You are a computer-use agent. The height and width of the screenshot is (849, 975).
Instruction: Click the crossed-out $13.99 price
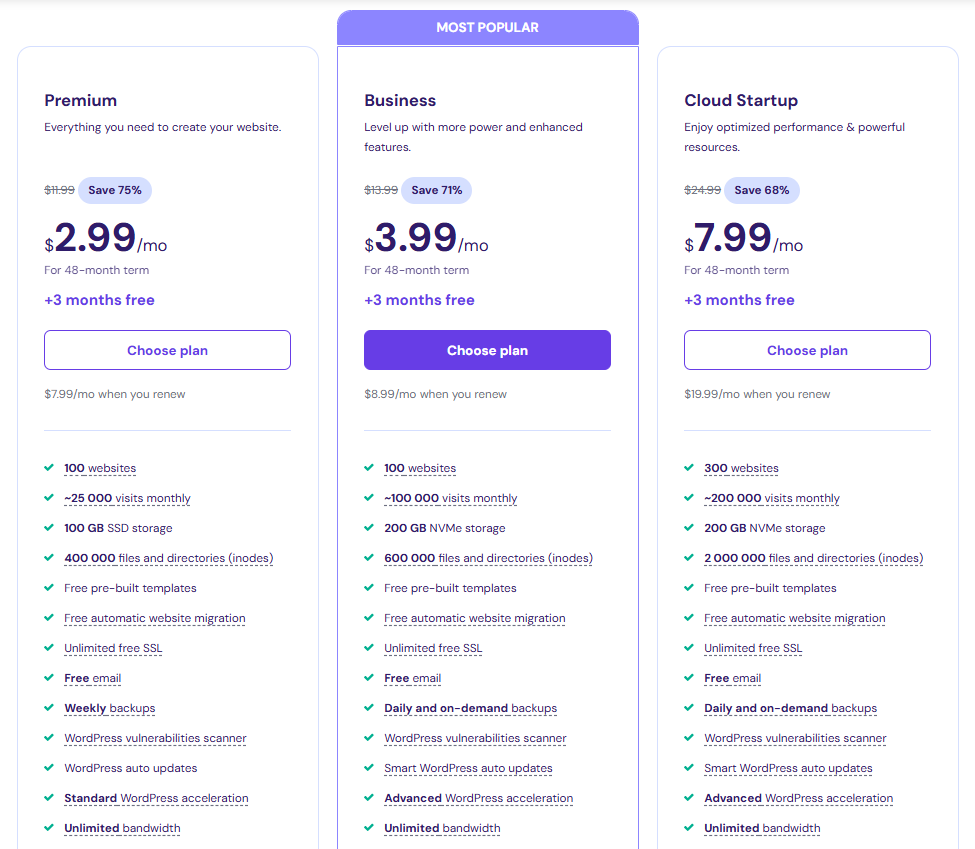[x=381, y=190]
